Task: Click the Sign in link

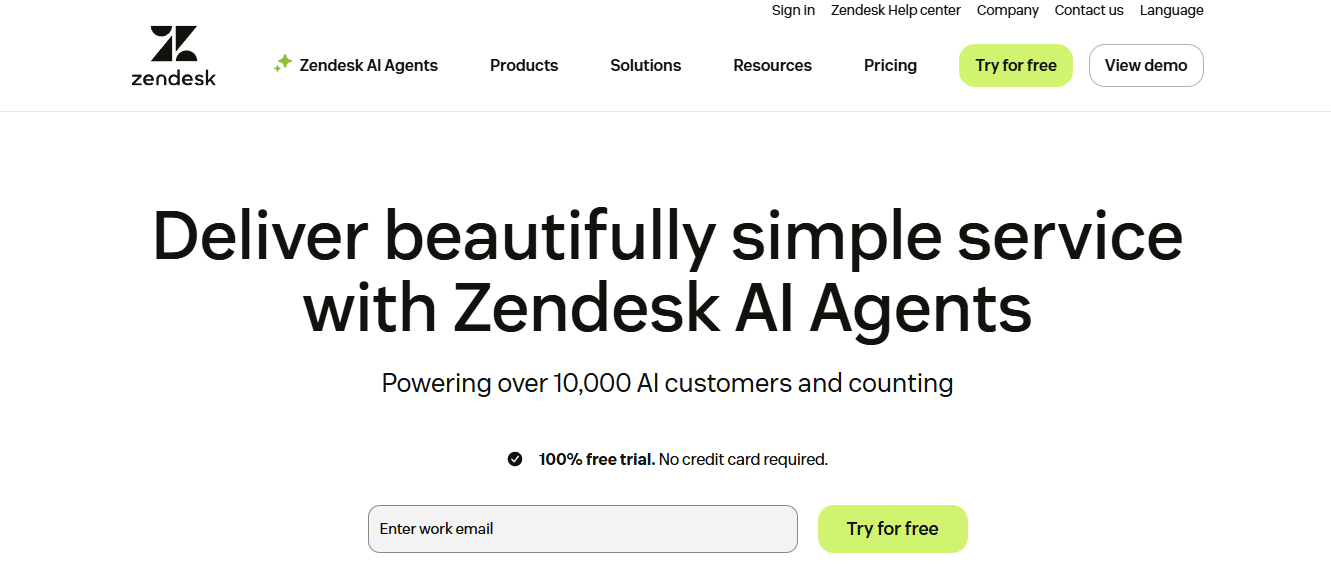Action: (793, 10)
